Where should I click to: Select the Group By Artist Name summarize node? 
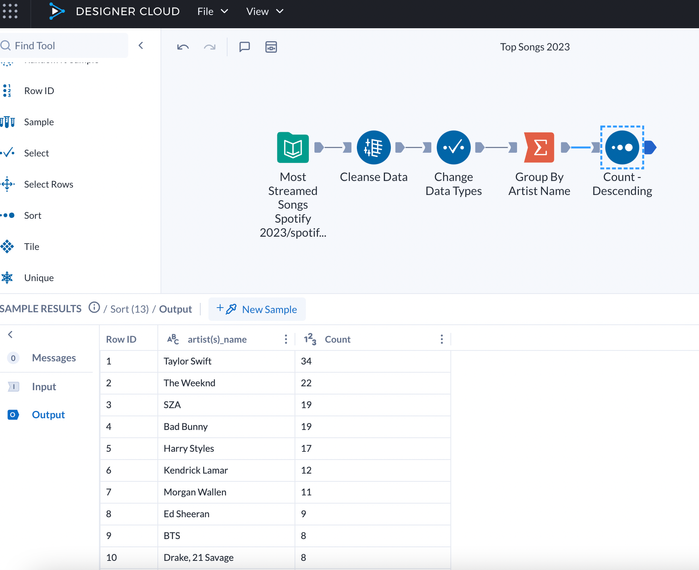coord(539,147)
